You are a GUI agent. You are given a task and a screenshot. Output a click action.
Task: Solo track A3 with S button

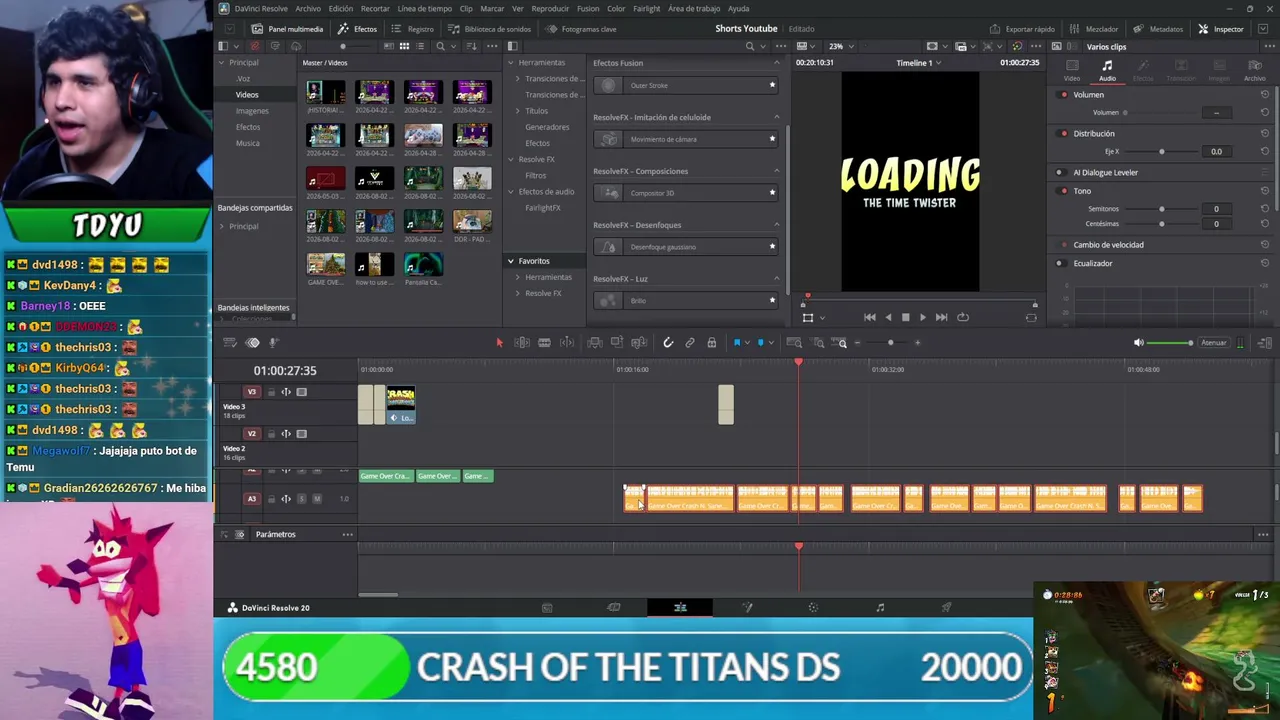301,498
